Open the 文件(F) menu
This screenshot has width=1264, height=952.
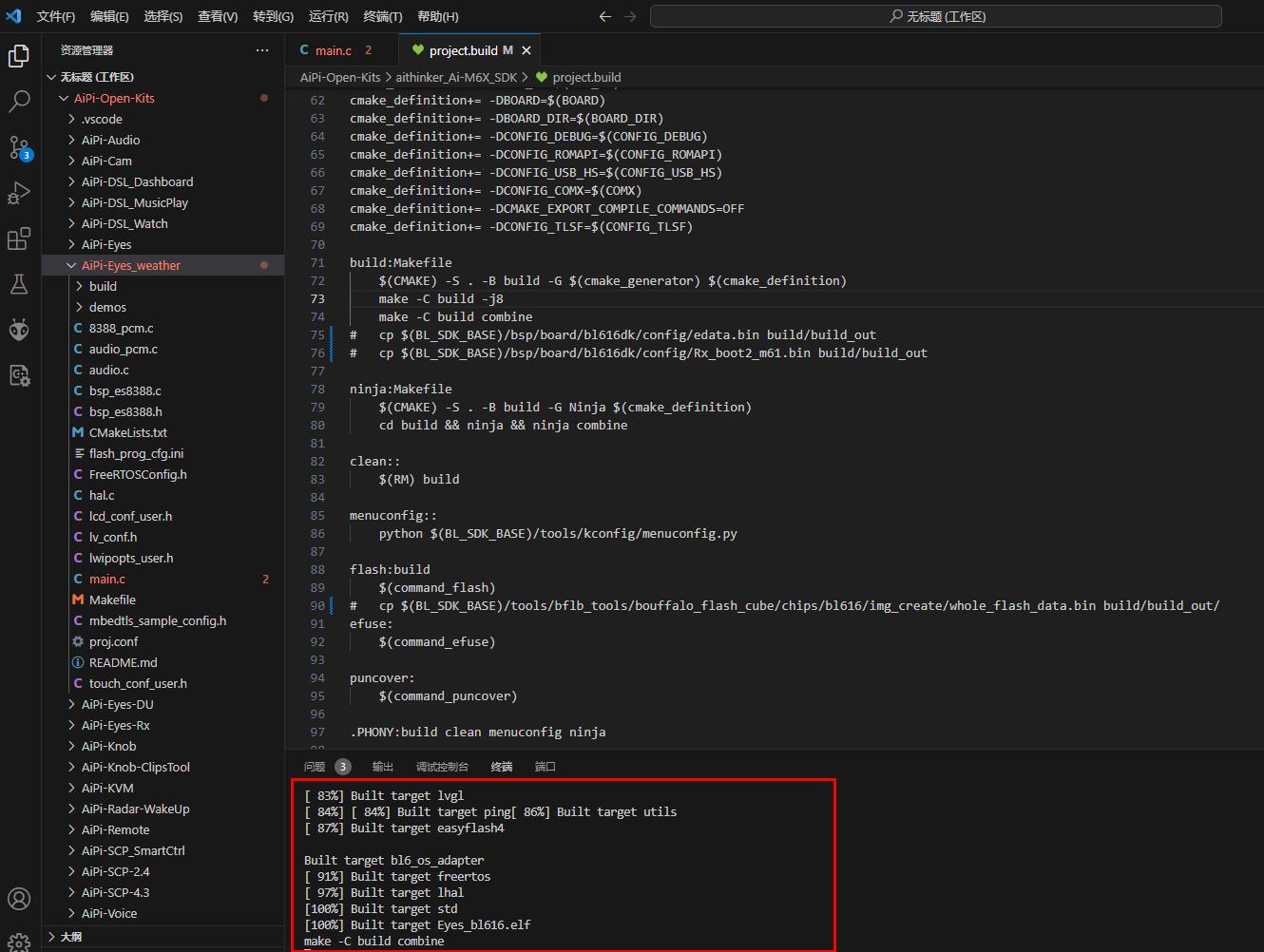[56, 16]
